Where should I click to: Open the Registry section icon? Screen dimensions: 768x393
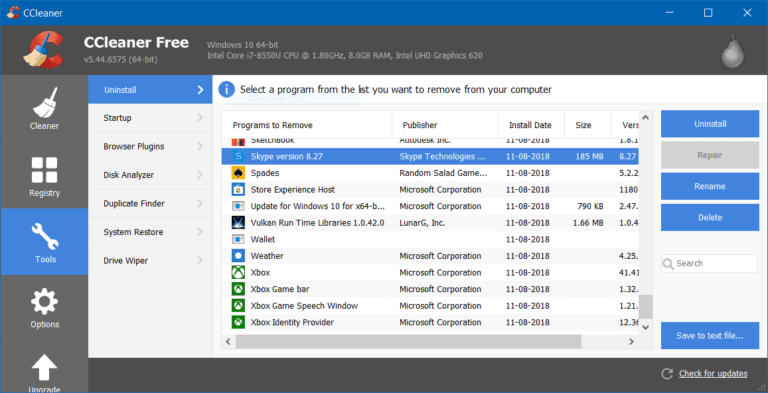click(45, 170)
